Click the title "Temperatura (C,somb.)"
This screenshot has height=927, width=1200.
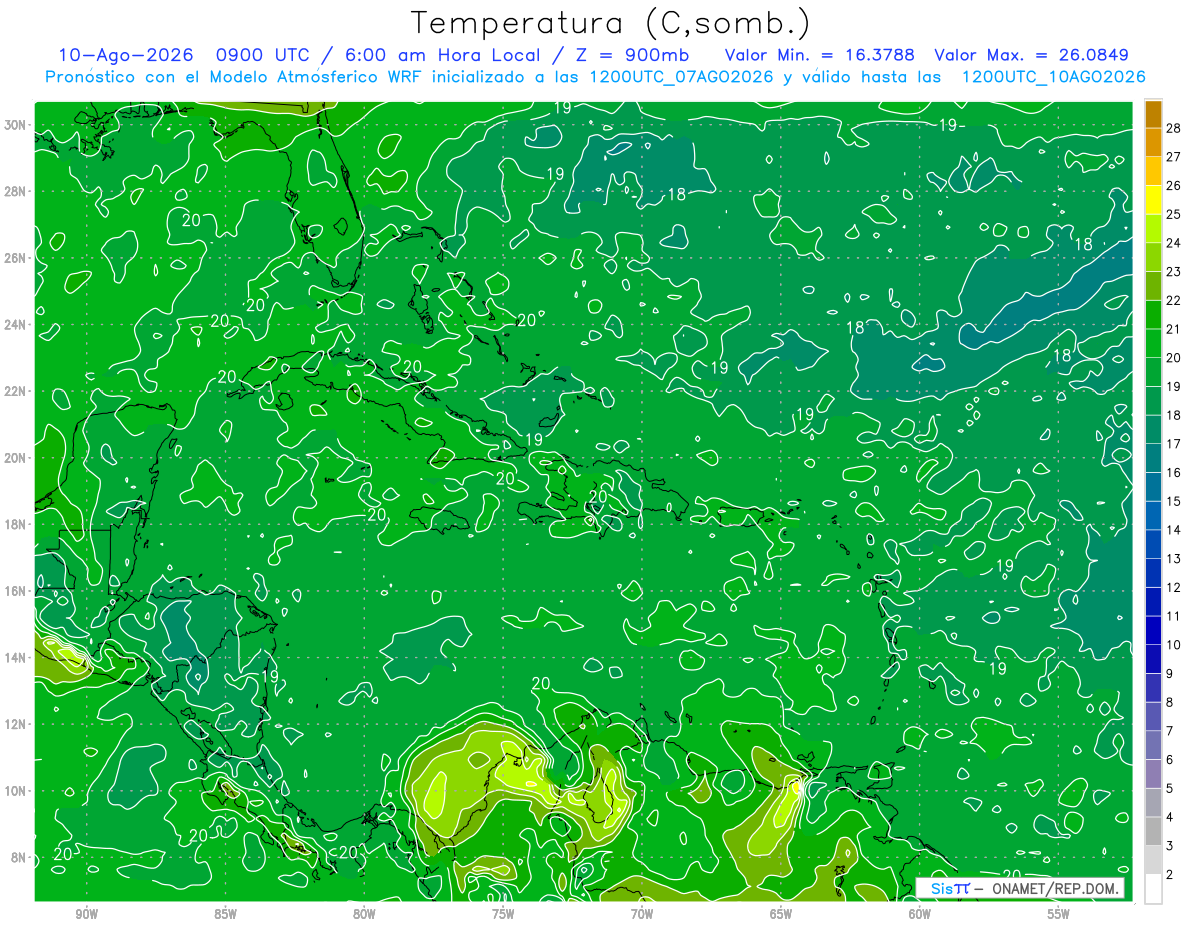point(610,23)
